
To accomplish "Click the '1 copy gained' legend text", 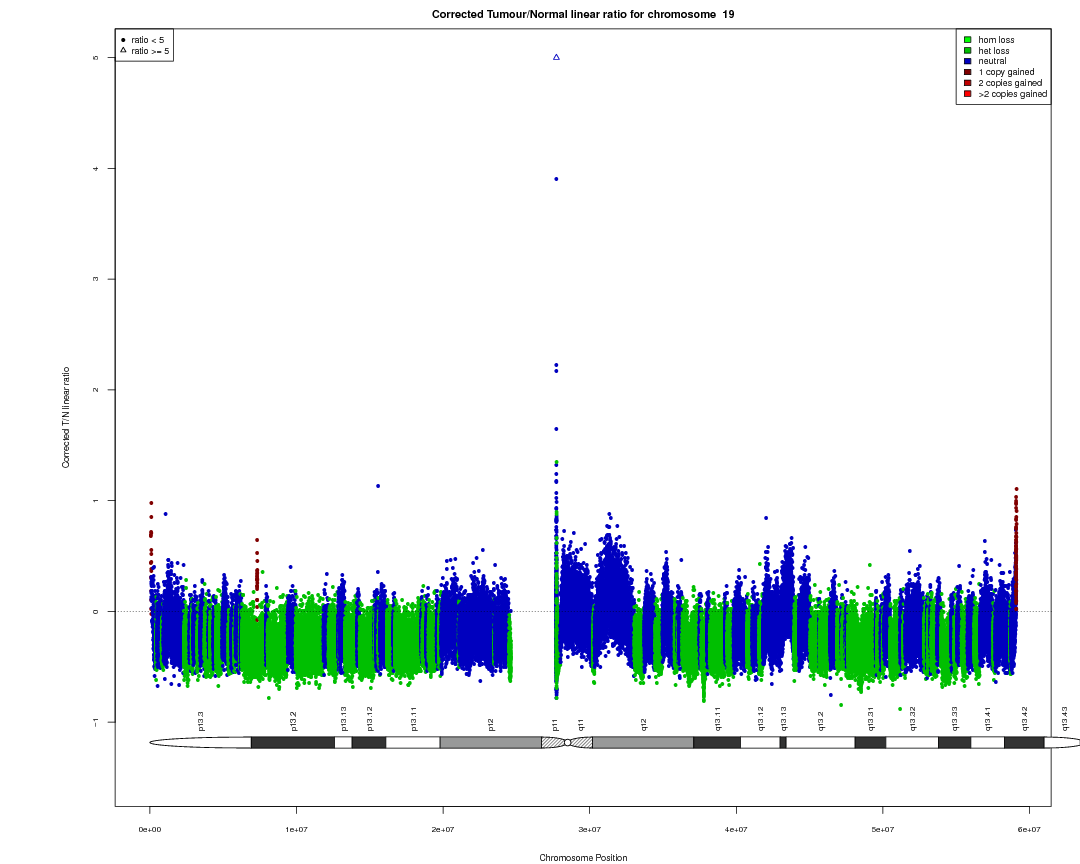I will coord(1006,72).
